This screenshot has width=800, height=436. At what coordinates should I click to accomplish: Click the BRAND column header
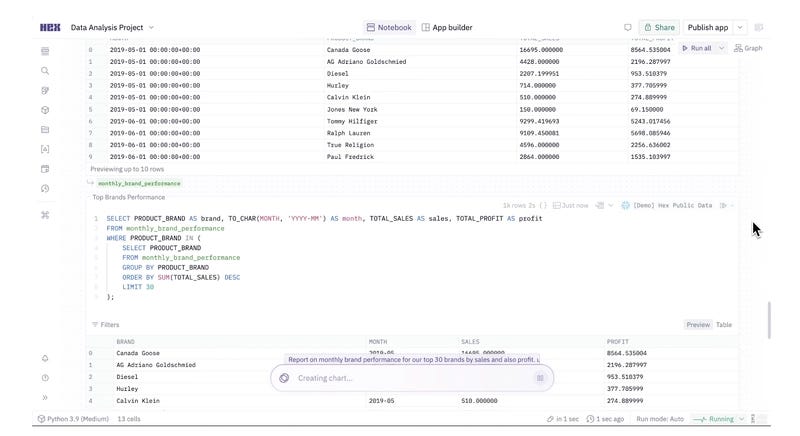[x=126, y=342]
